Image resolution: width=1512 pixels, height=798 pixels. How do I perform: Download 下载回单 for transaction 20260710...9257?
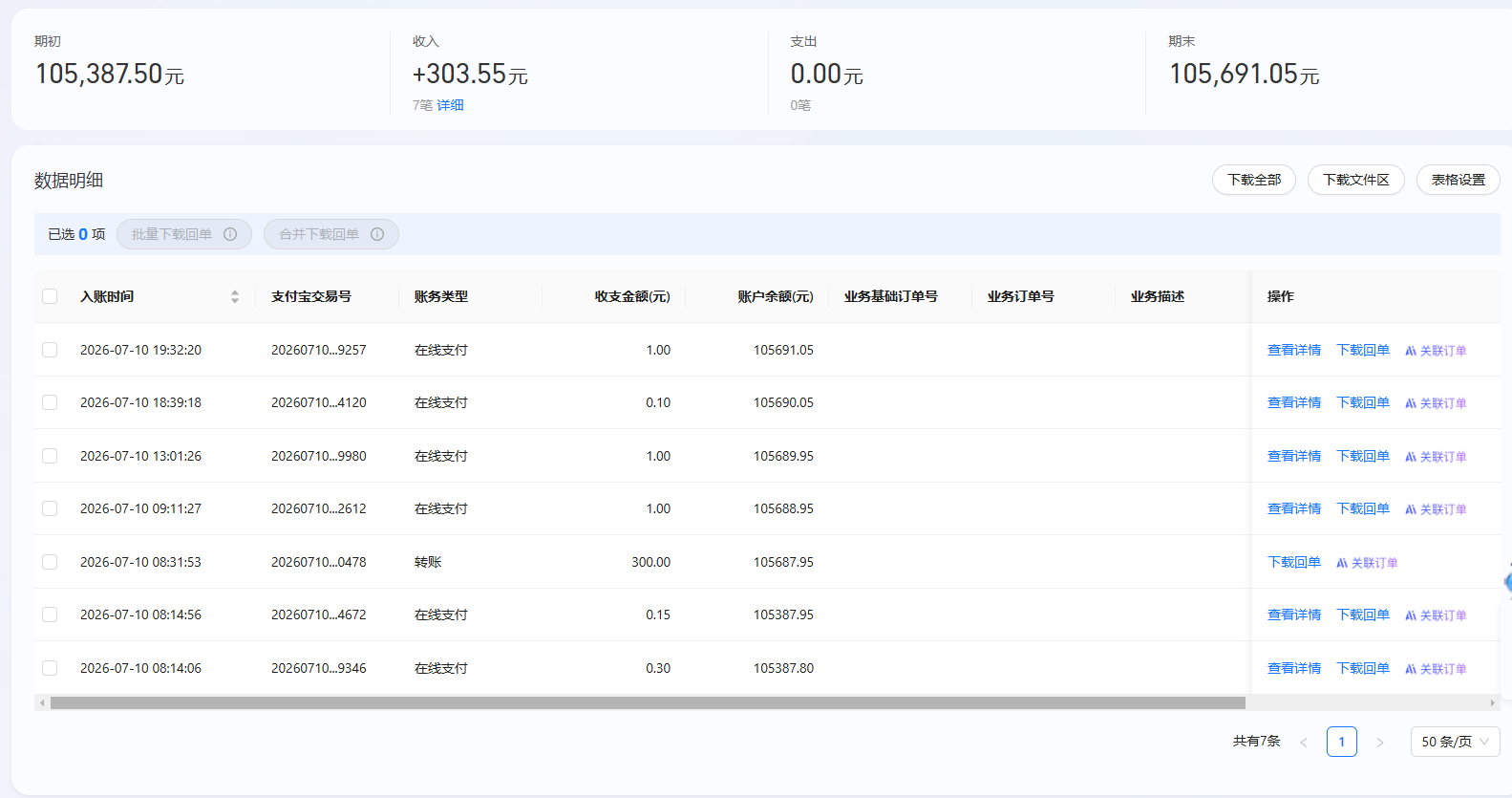point(1363,350)
